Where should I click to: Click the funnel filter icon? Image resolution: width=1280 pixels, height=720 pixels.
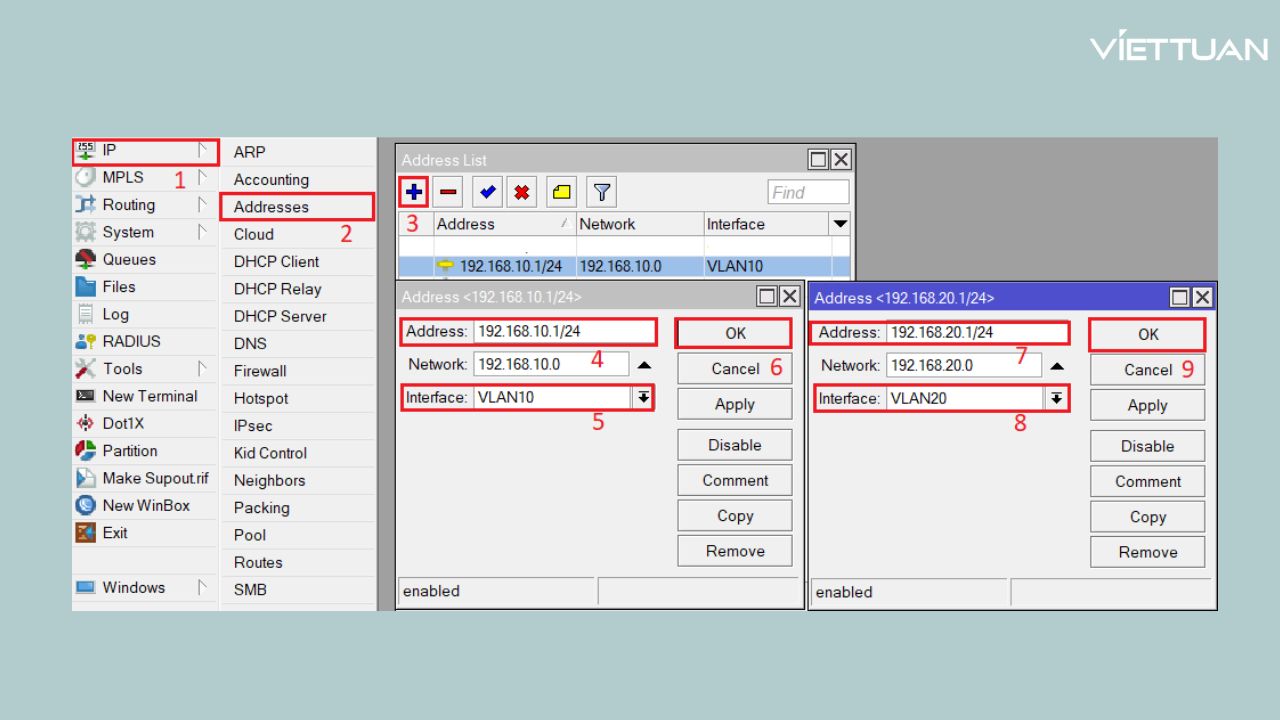pyautogui.click(x=601, y=192)
